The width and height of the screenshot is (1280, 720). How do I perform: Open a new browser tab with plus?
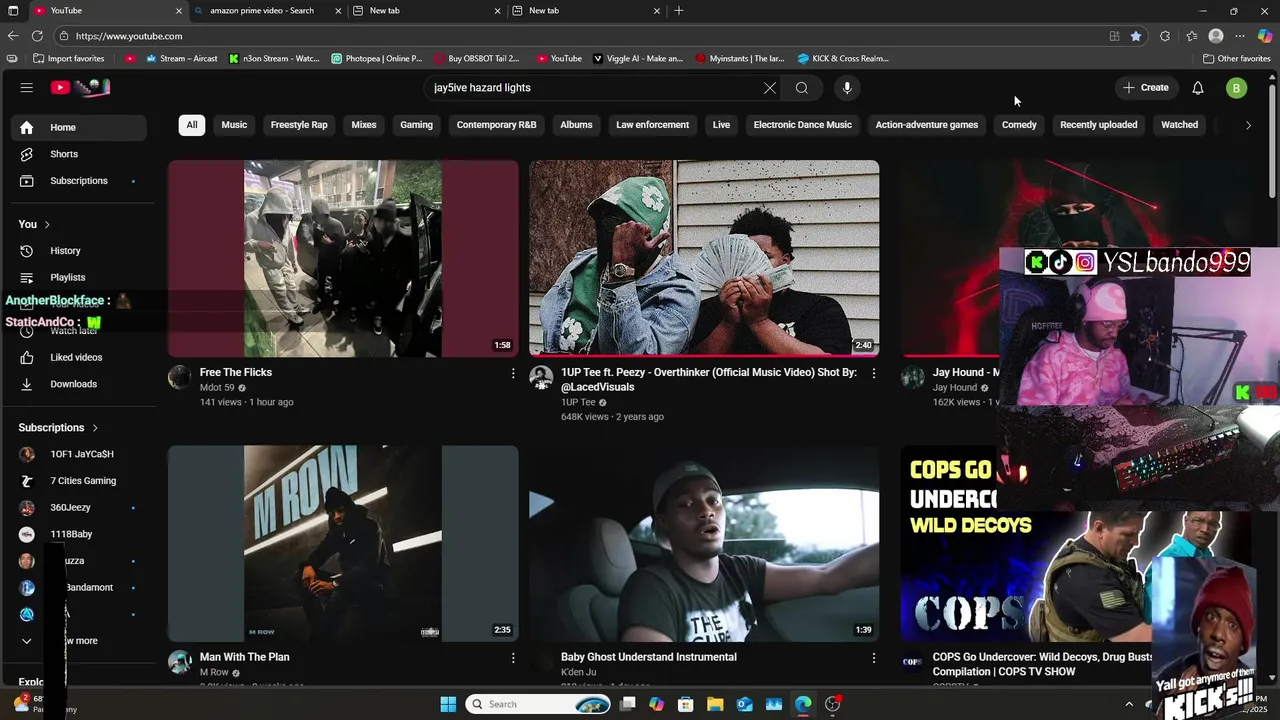click(x=679, y=11)
